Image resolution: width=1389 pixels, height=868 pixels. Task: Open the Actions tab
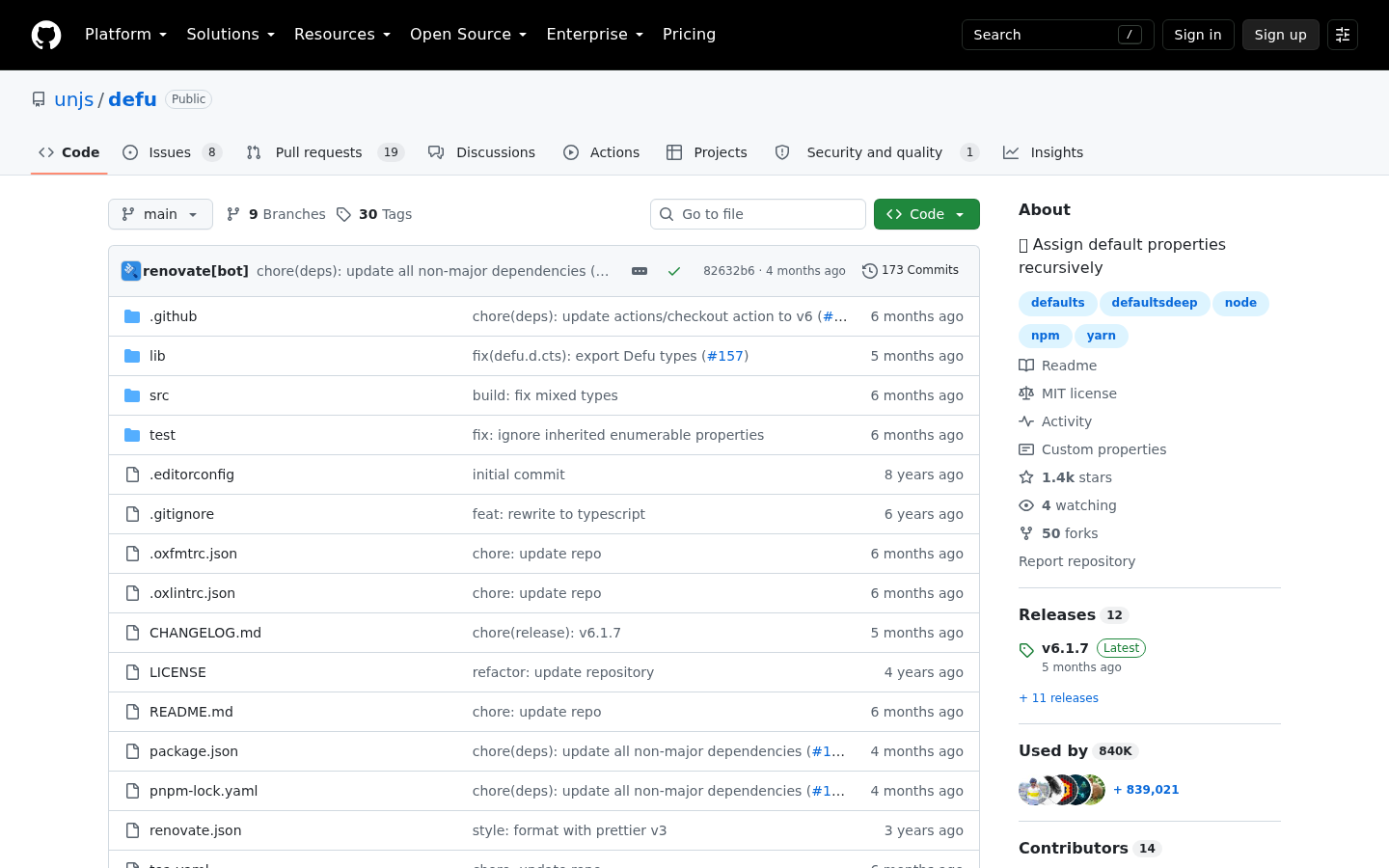(602, 152)
